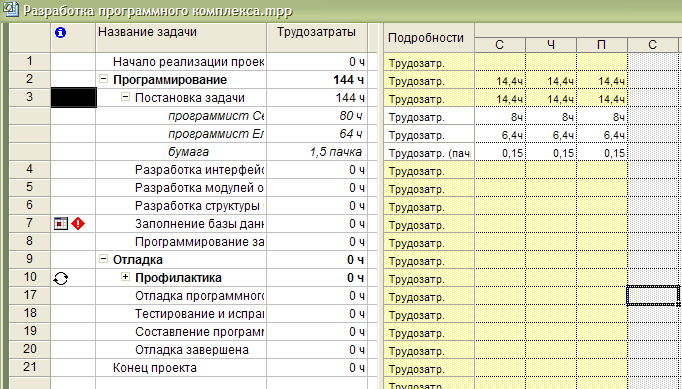Click the Название задачи column header
Image resolution: width=682 pixels, height=389 pixels.
pos(181,37)
